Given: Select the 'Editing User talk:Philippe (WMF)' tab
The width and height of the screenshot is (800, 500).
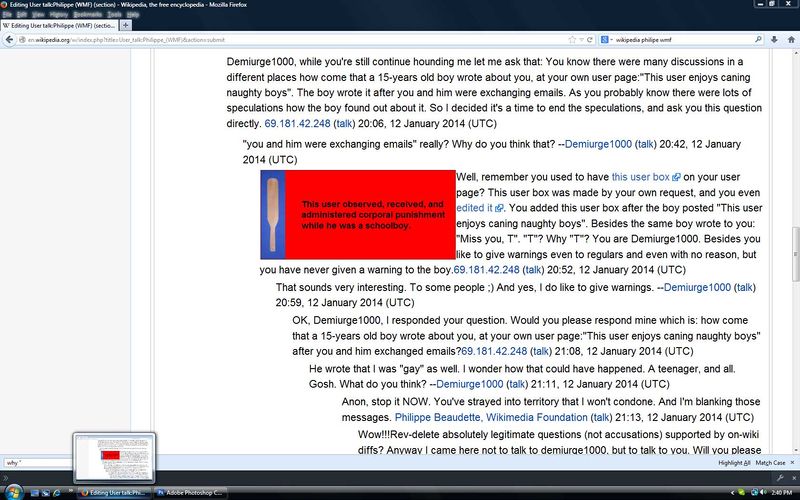Looking at the screenshot, I should point(60,25).
